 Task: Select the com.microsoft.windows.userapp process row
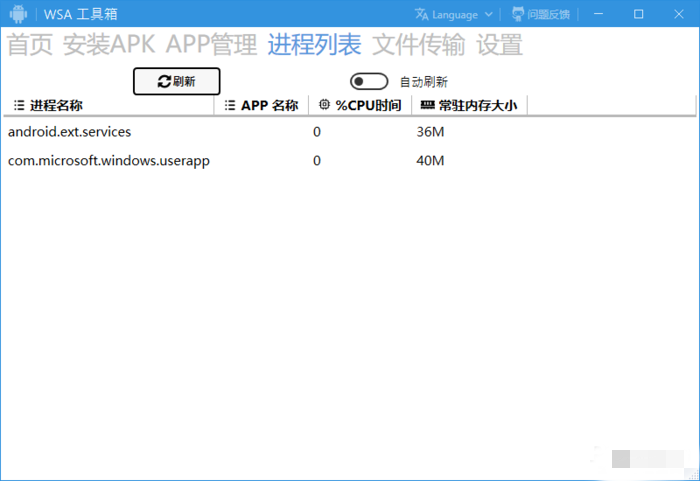[108, 160]
